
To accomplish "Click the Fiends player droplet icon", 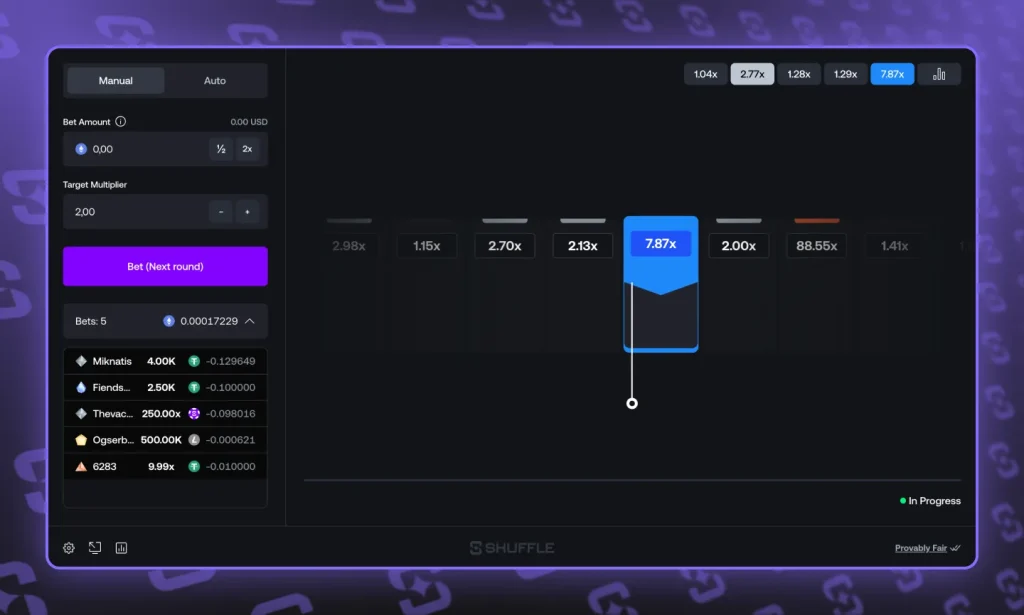I will [x=81, y=387].
